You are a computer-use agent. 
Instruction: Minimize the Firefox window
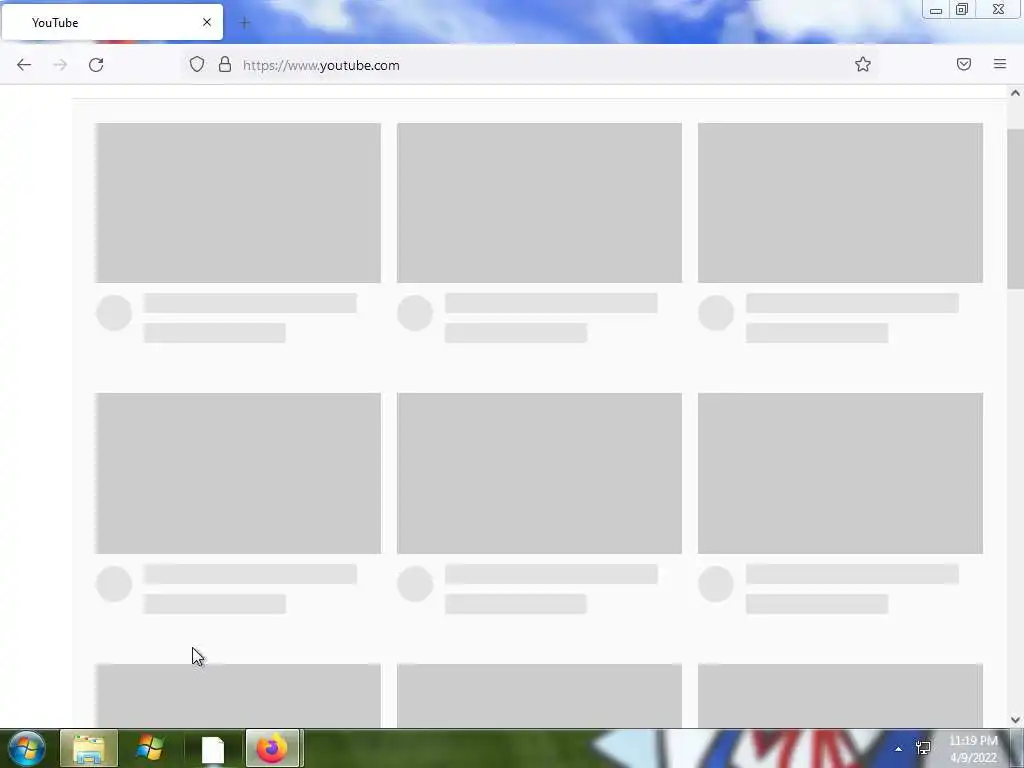936,10
